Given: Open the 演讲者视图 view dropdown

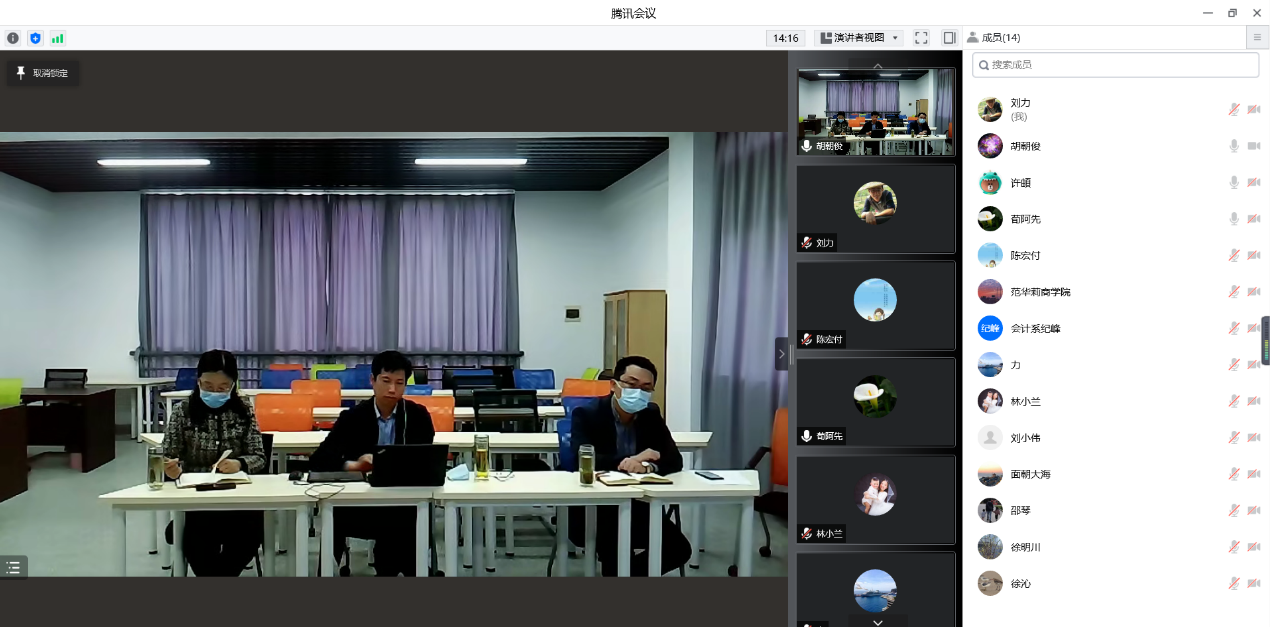Looking at the screenshot, I should pos(859,38).
